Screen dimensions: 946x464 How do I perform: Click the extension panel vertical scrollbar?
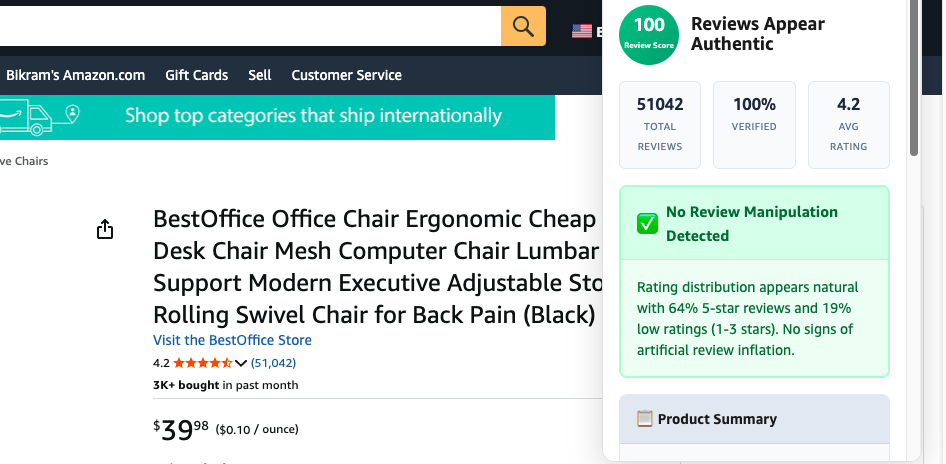click(x=914, y=78)
